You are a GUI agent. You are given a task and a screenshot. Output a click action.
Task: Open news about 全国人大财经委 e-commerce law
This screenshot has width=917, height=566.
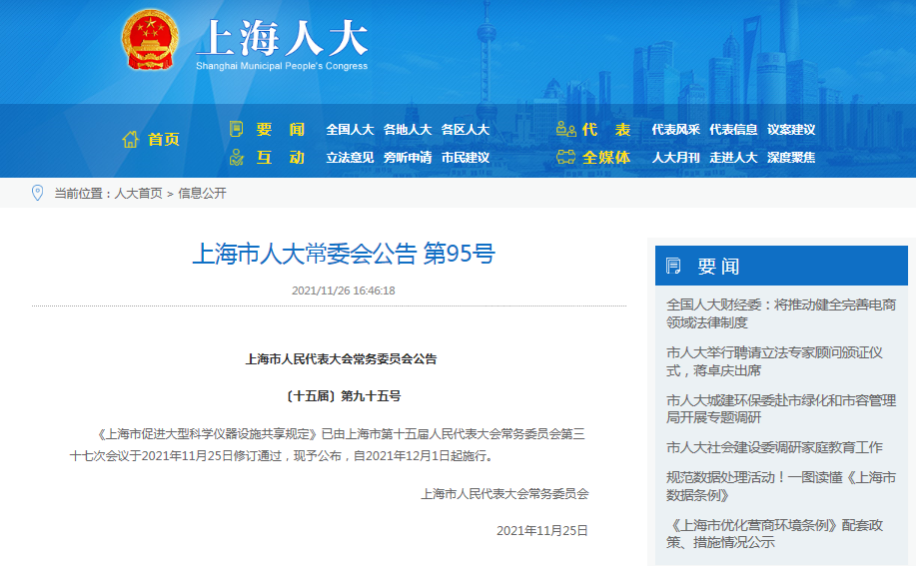coord(780,313)
